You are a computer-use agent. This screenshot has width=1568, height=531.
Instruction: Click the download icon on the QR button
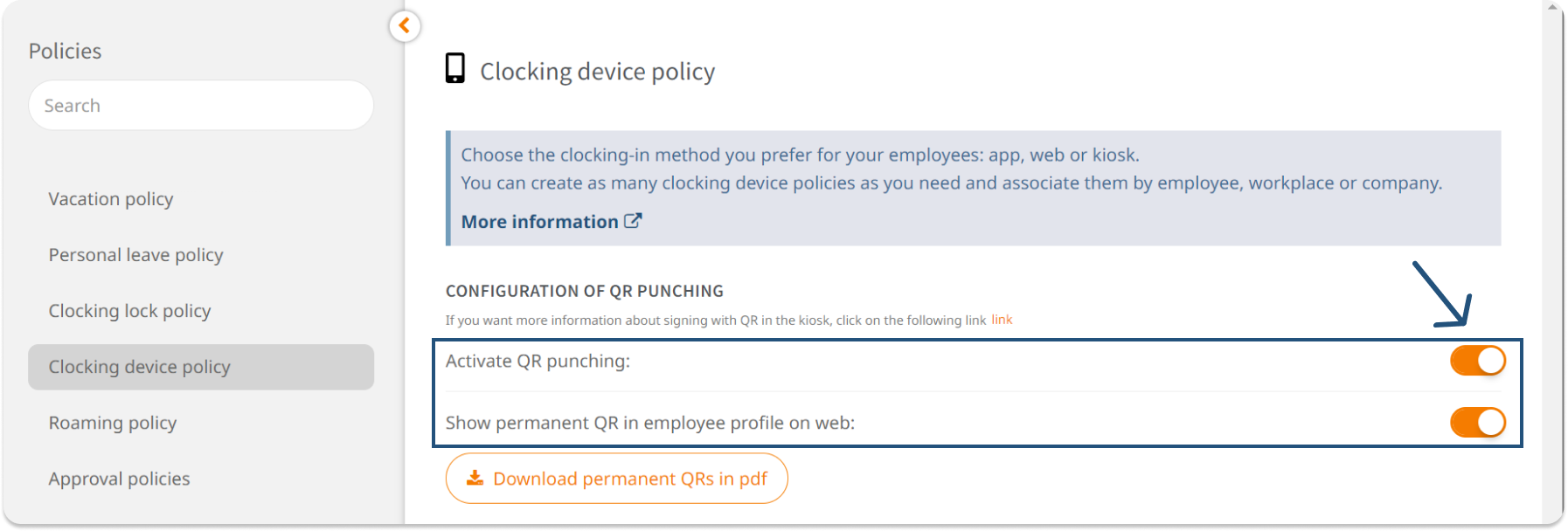(x=475, y=478)
